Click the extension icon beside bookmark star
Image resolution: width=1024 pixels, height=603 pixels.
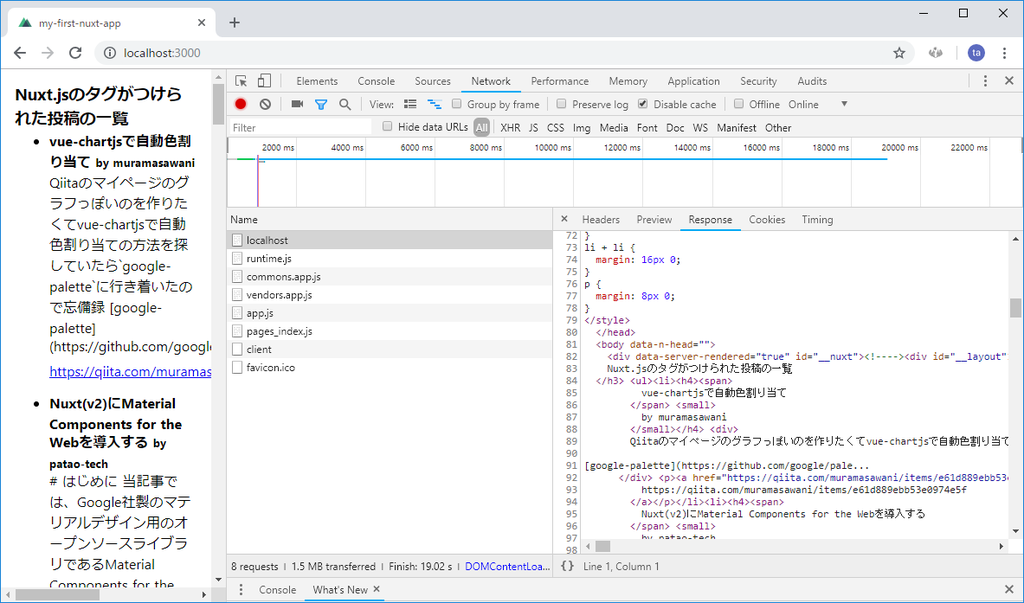pyautogui.click(x=936, y=53)
